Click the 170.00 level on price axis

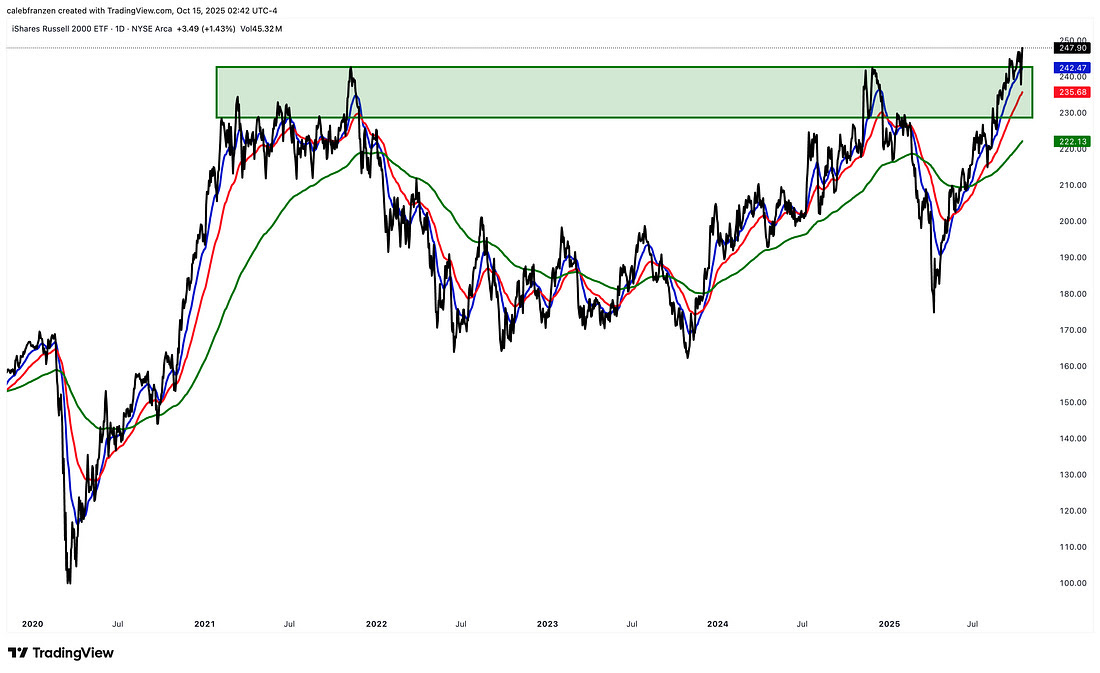click(1072, 330)
